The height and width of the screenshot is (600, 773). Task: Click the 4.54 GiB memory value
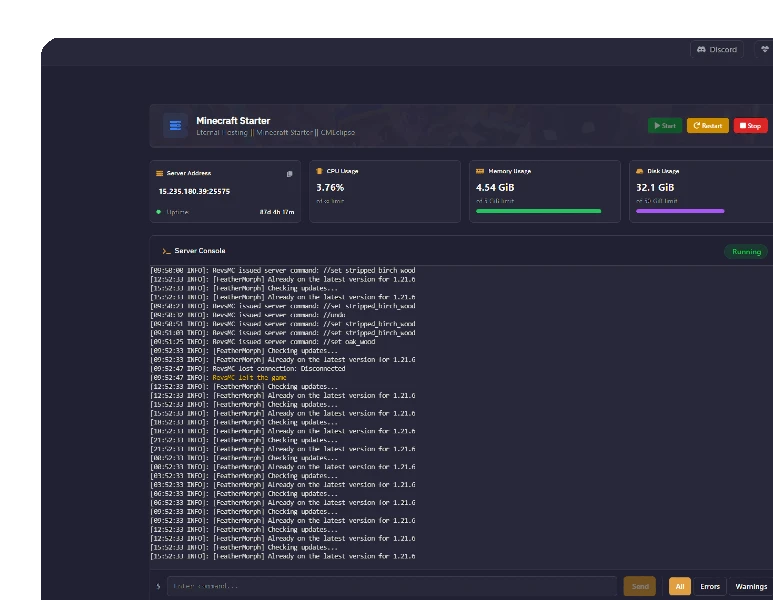tap(495, 187)
